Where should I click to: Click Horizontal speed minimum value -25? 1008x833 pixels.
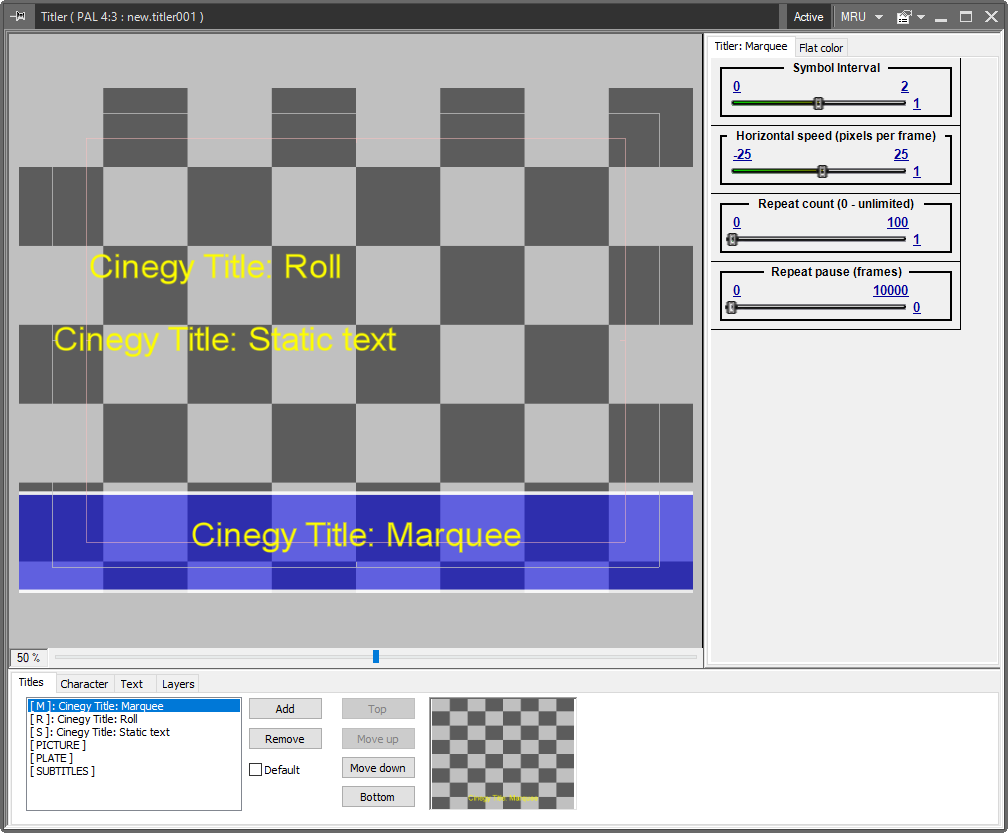(x=742, y=154)
